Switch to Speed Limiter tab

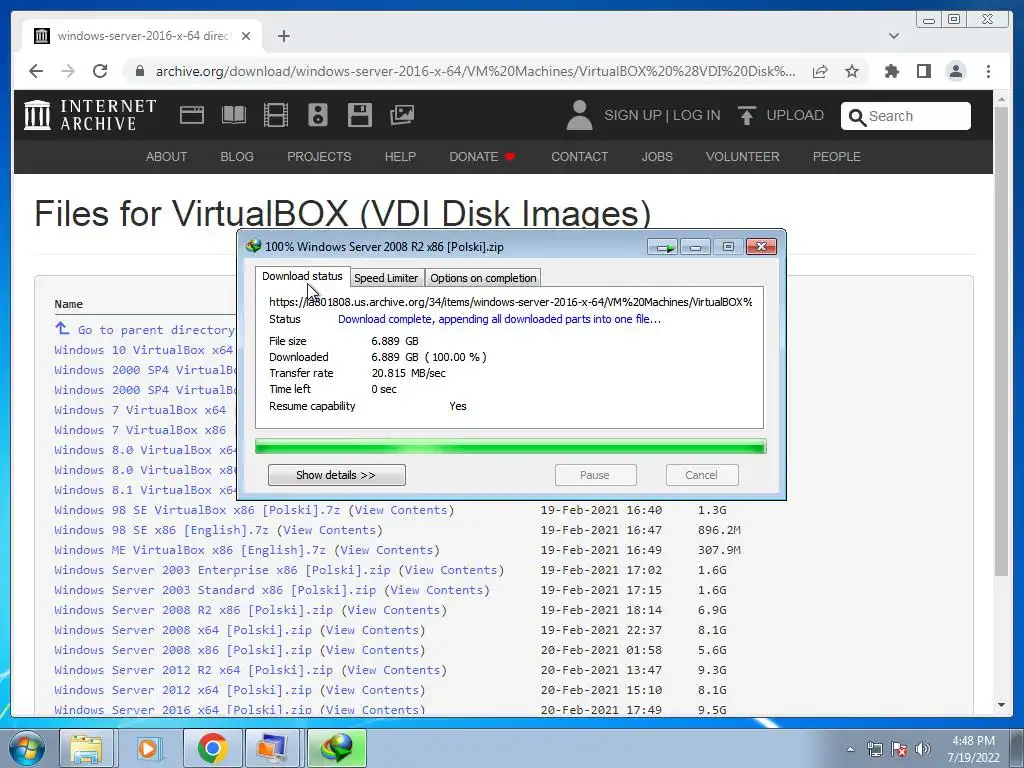point(386,278)
